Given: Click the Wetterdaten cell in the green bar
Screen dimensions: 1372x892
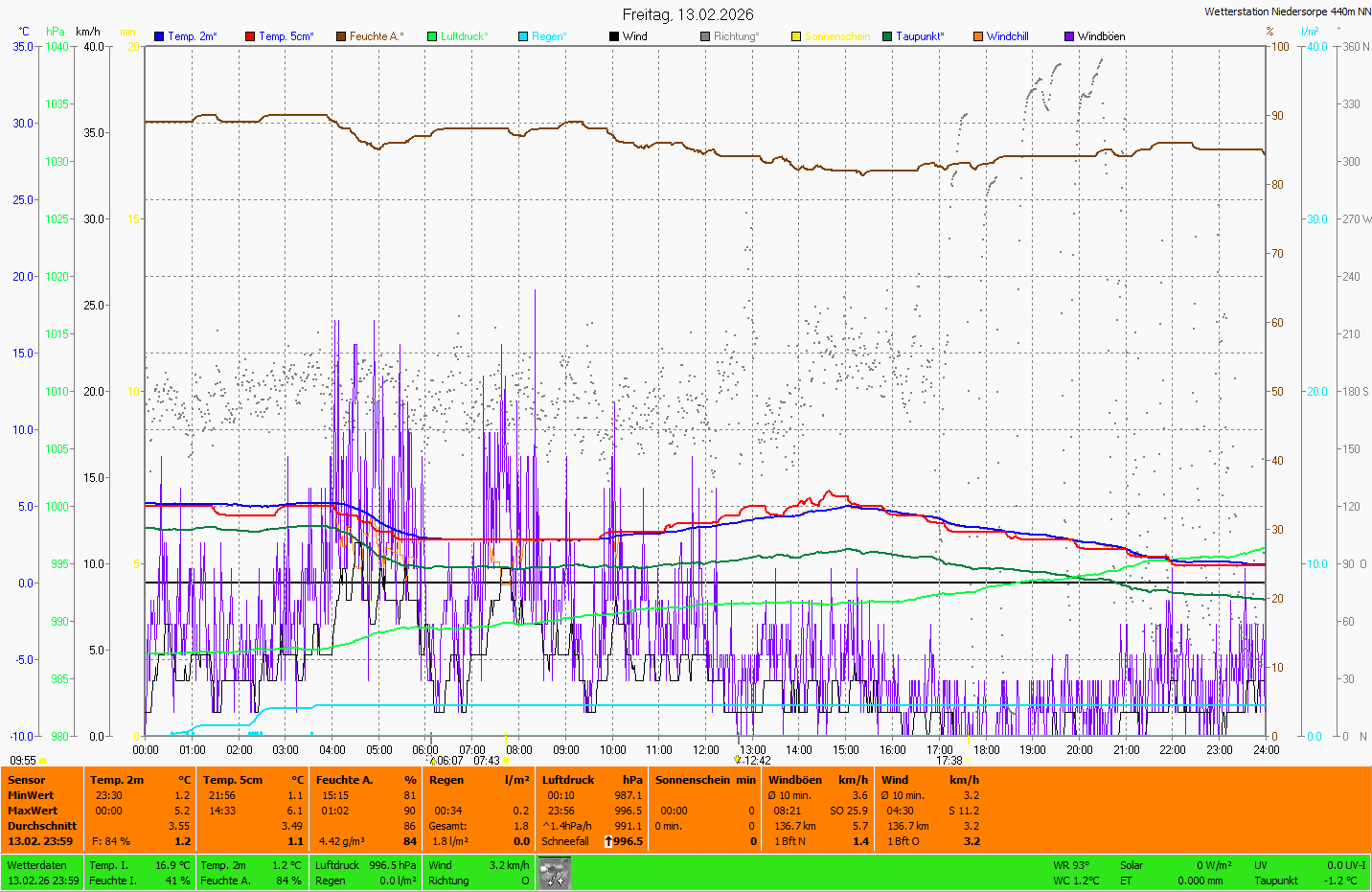Looking at the screenshot, I should pyautogui.click(x=36, y=865).
